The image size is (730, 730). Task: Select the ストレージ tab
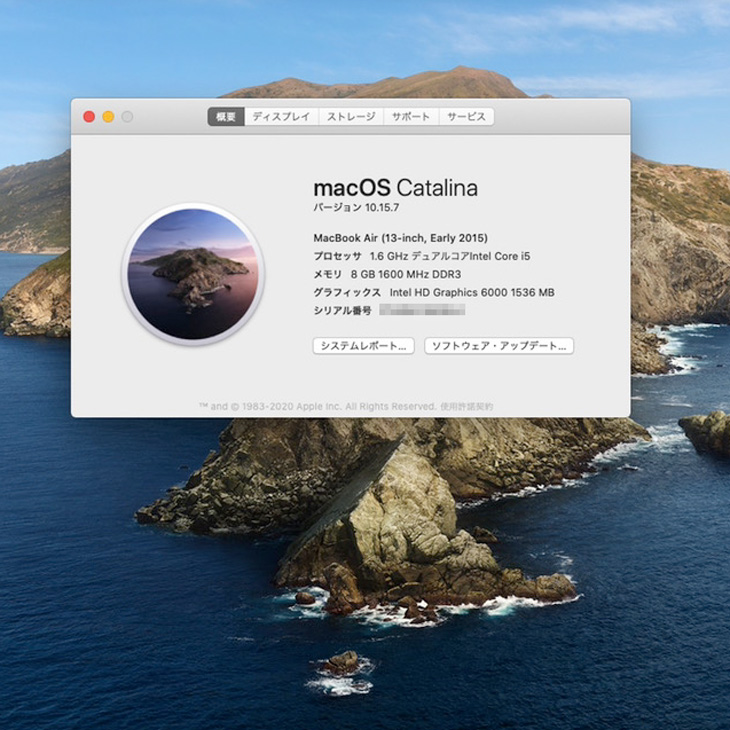pyautogui.click(x=351, y=116)
